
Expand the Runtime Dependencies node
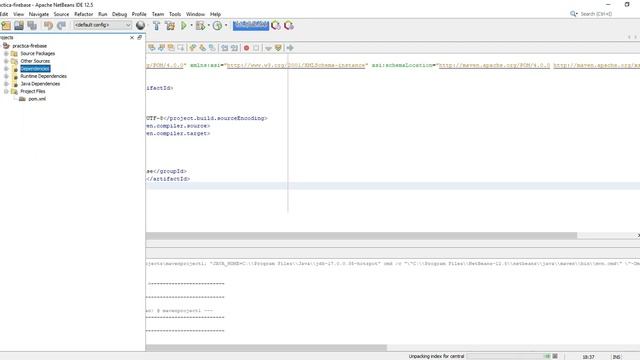[6, 76]
